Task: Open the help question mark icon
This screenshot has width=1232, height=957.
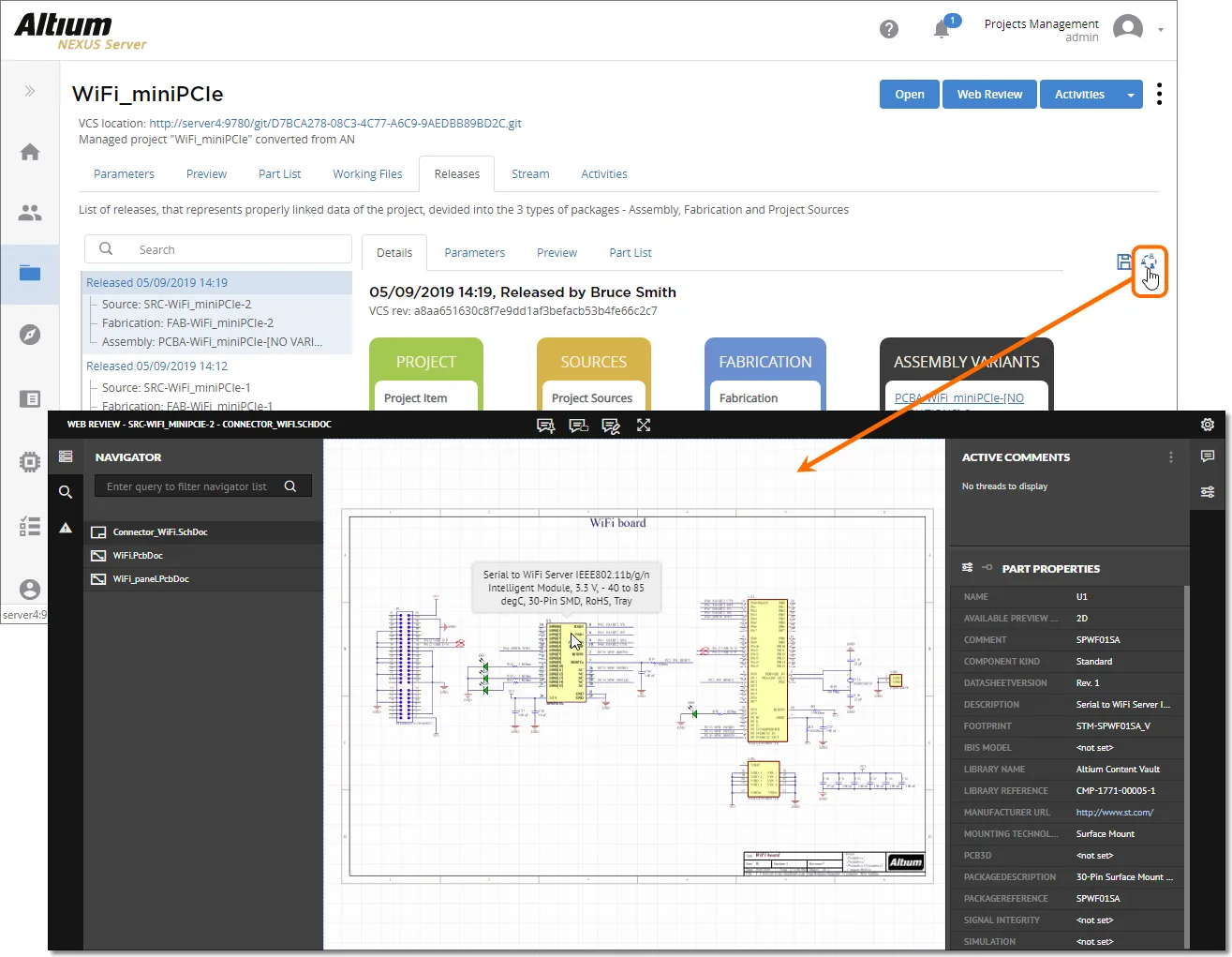Action: (889, 29)
